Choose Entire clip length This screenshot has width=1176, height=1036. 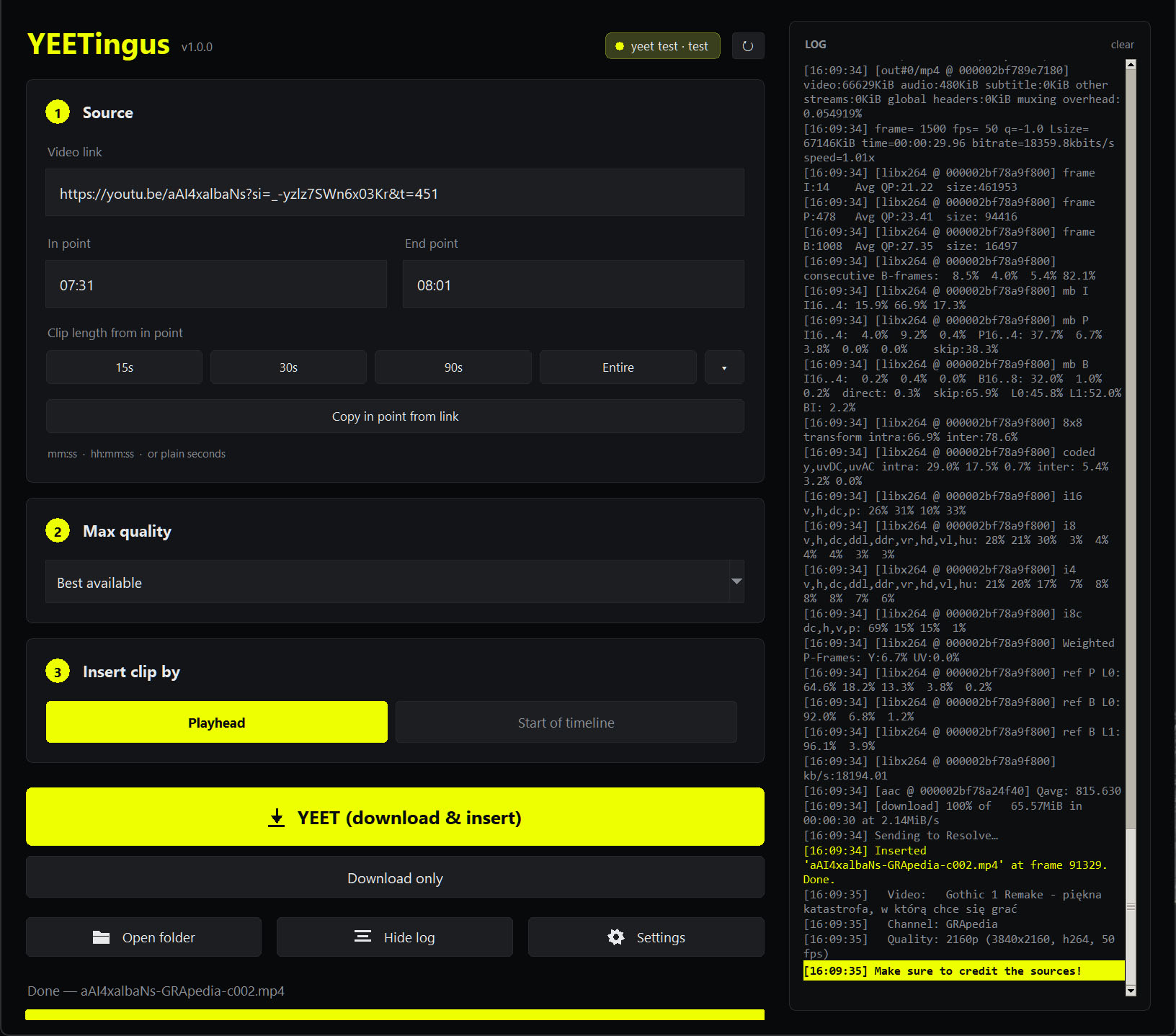coord(618,367)
